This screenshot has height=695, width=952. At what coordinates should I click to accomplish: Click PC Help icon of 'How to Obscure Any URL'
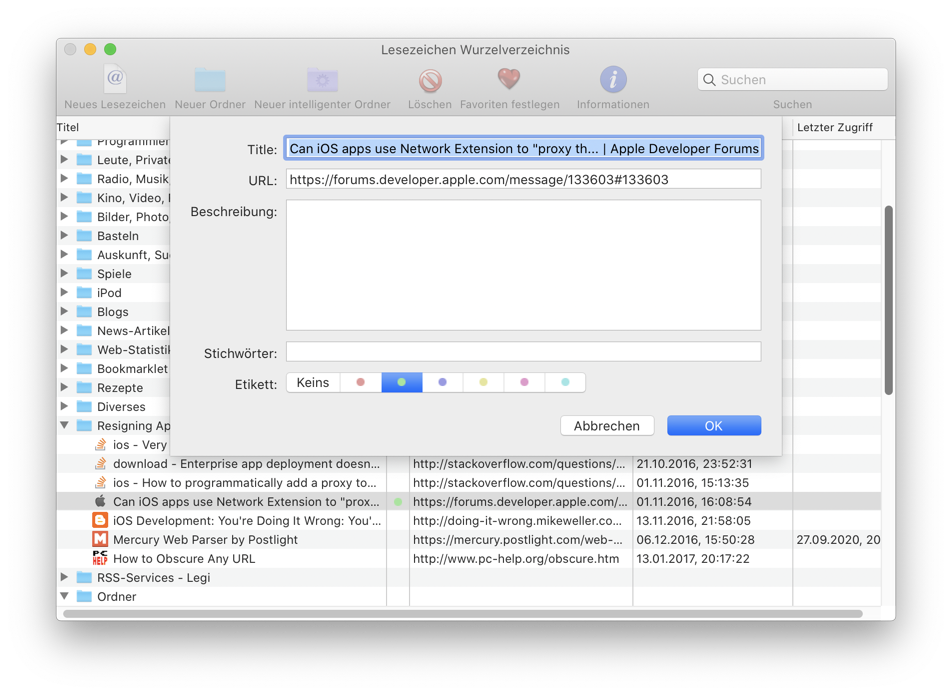100,558
